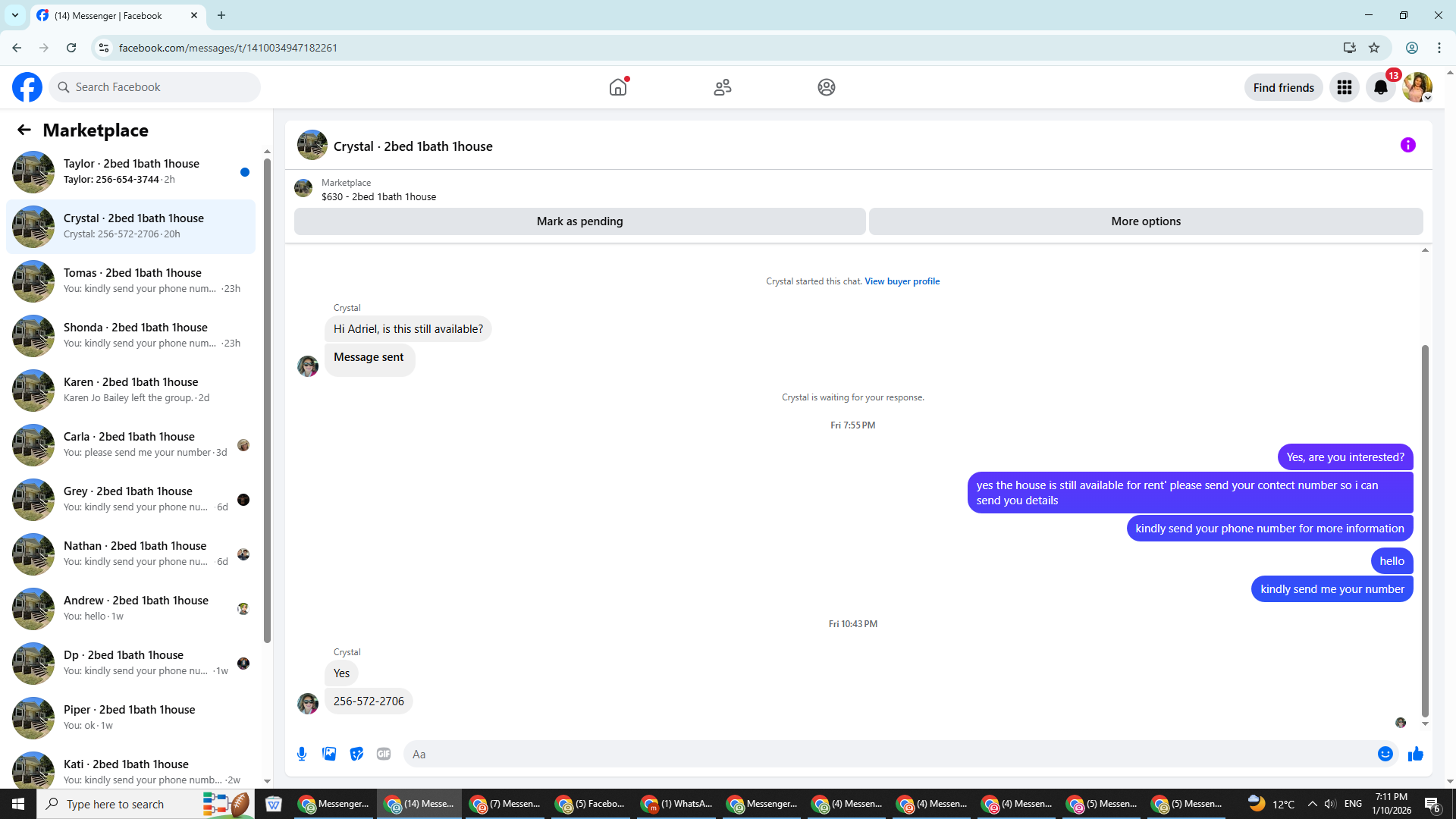Open the View buyer profile link
The height and width of the screenshot is (819, 1456).
(x=902, y=281)
